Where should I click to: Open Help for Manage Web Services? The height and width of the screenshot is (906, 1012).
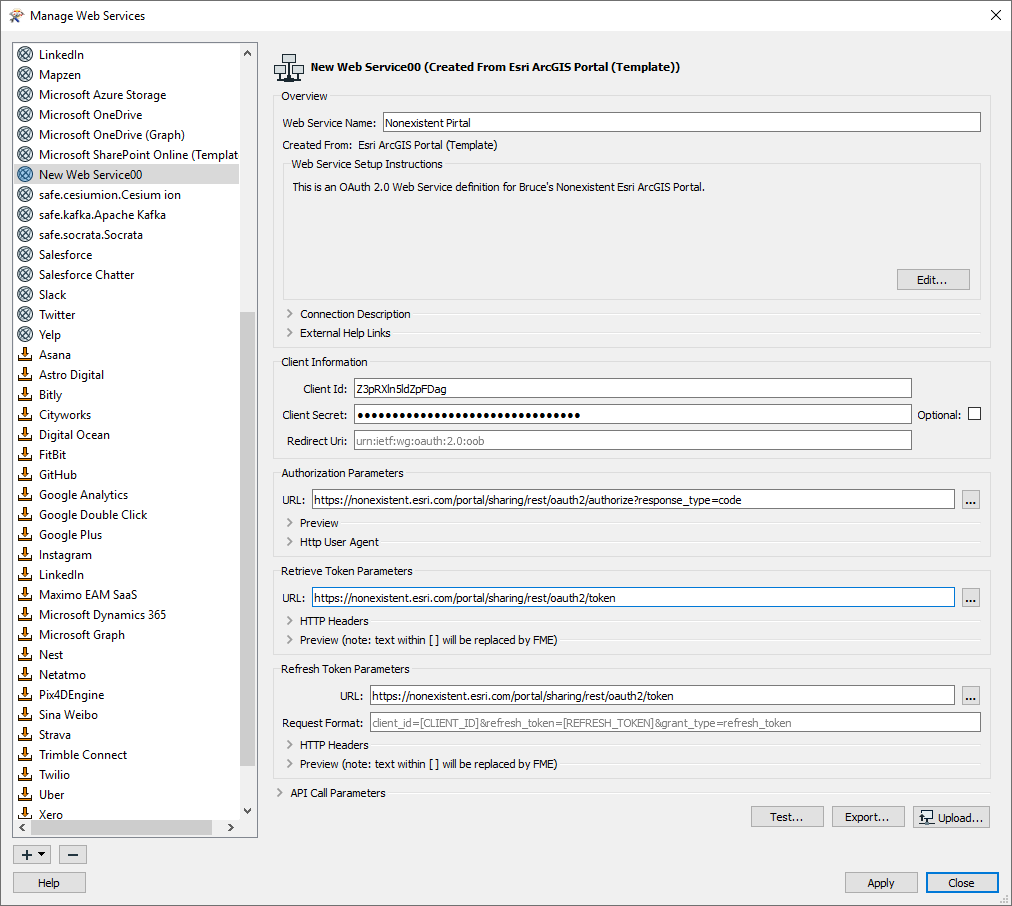click(x=49, y=883)
